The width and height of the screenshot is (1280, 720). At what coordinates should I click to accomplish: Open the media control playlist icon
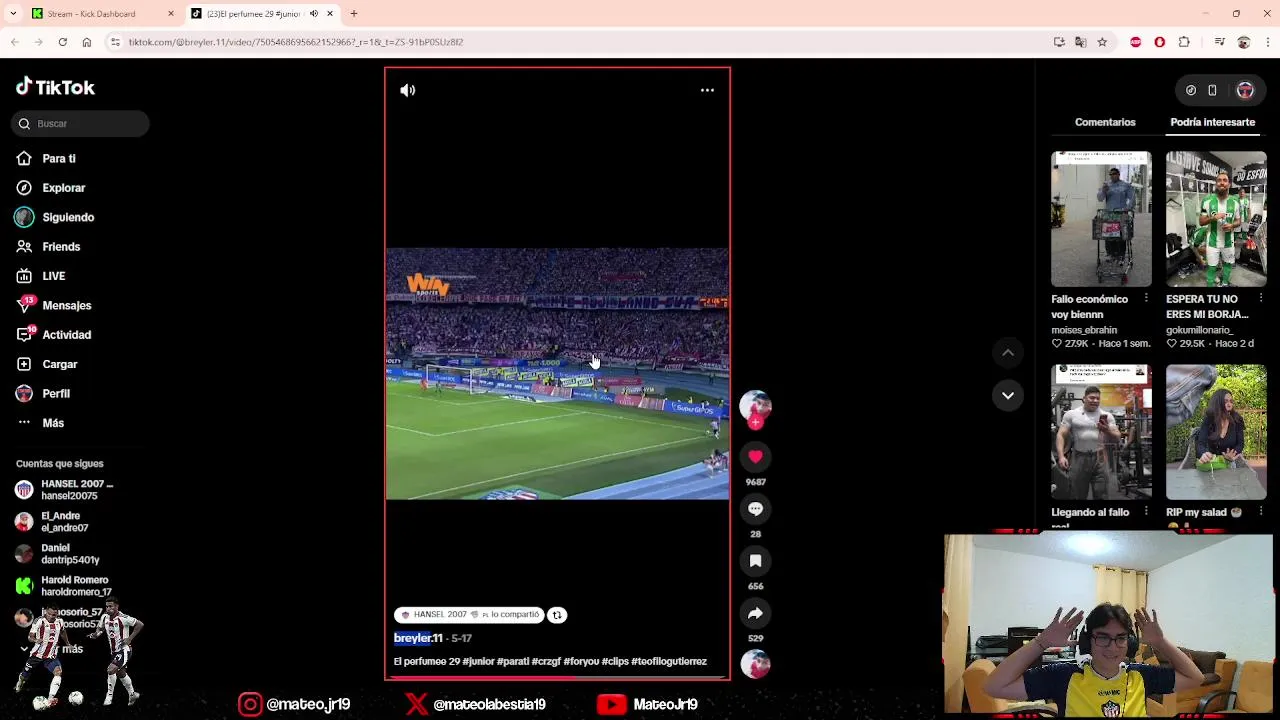[x=1219, y=42]
